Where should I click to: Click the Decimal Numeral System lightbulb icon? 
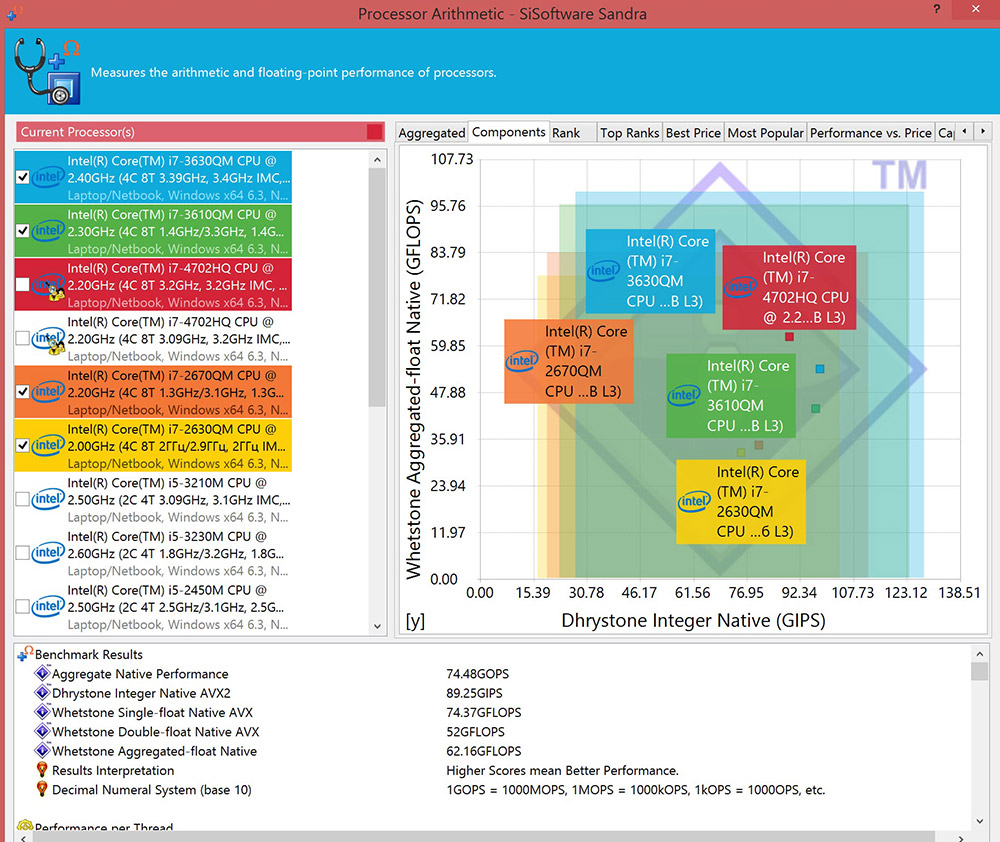click(x=42, y=789)
